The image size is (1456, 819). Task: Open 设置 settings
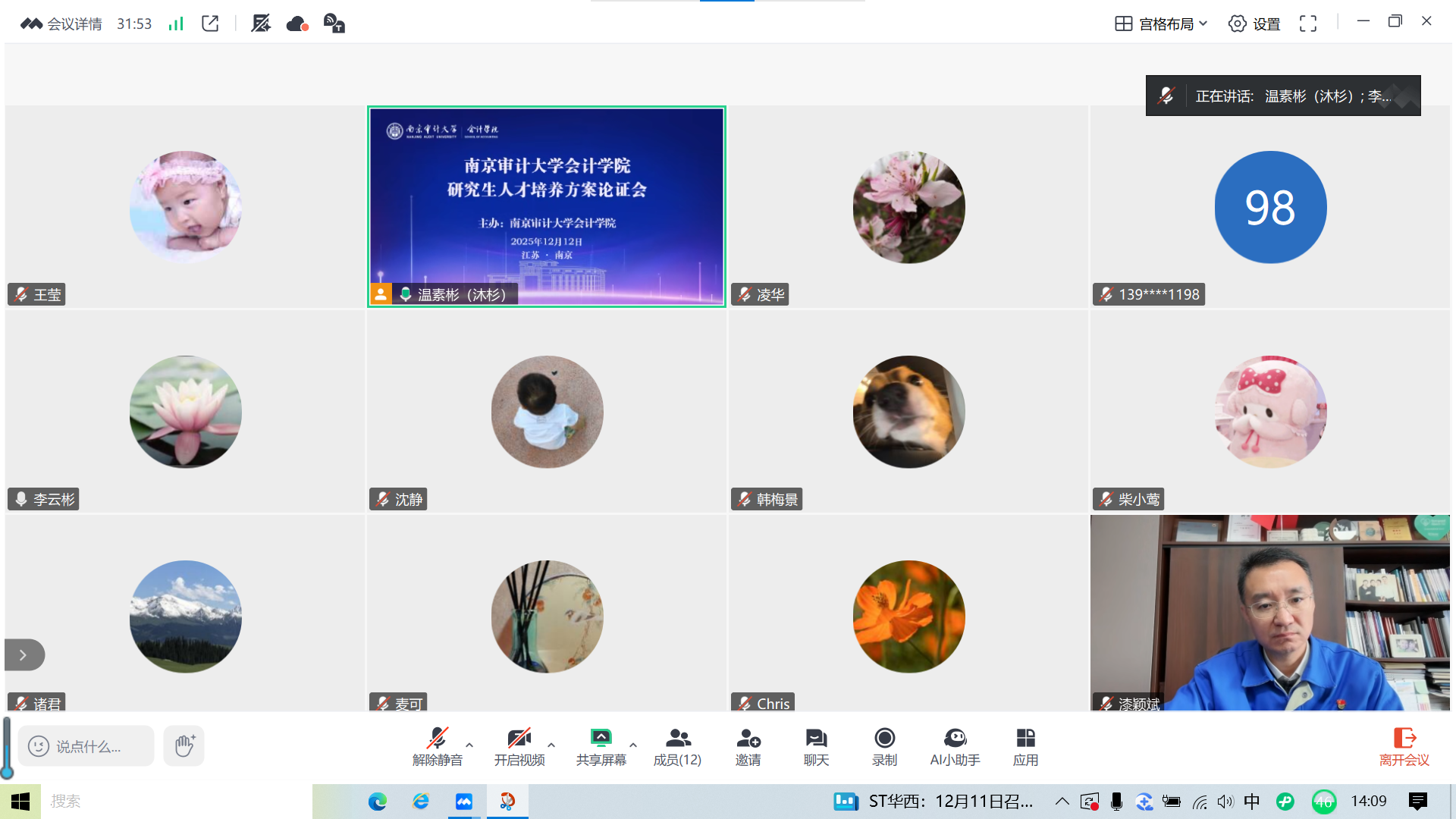tap(1254, 24)
